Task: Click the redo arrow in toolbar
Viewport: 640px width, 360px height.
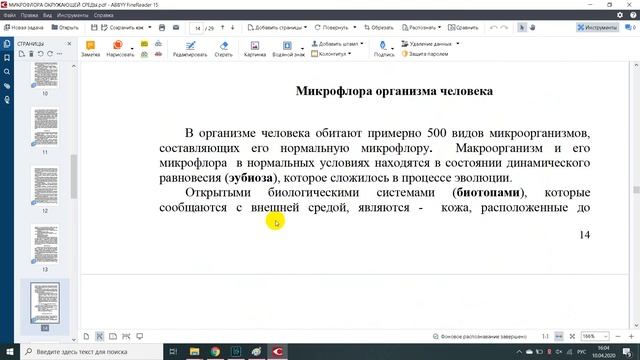Action: [x=504, y=27]
